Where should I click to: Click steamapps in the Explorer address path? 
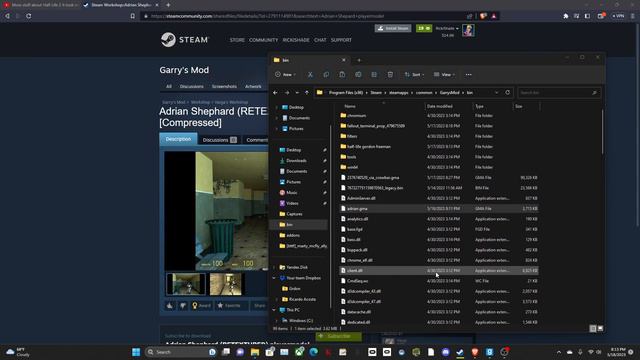tap(398, 93)
